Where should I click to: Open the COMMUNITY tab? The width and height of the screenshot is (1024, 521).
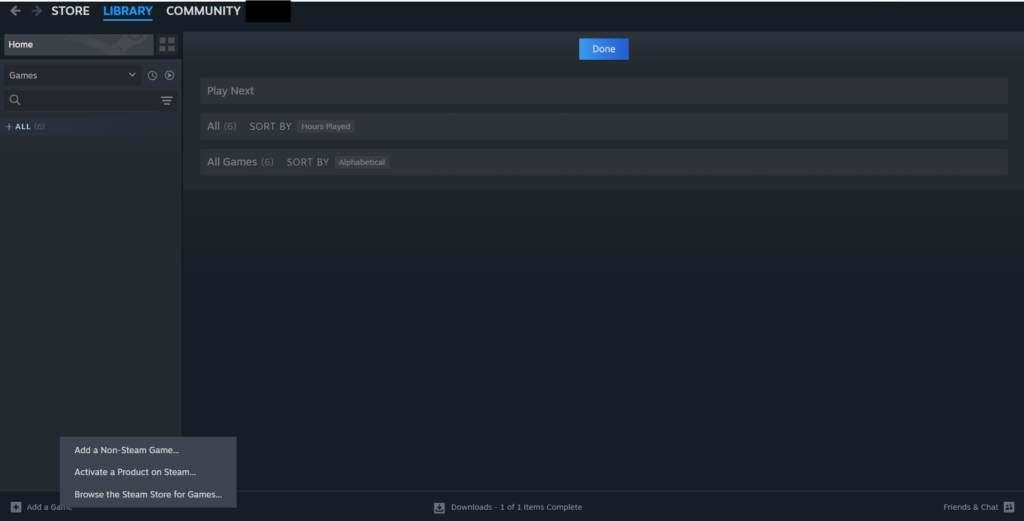(x=203, y=11)
